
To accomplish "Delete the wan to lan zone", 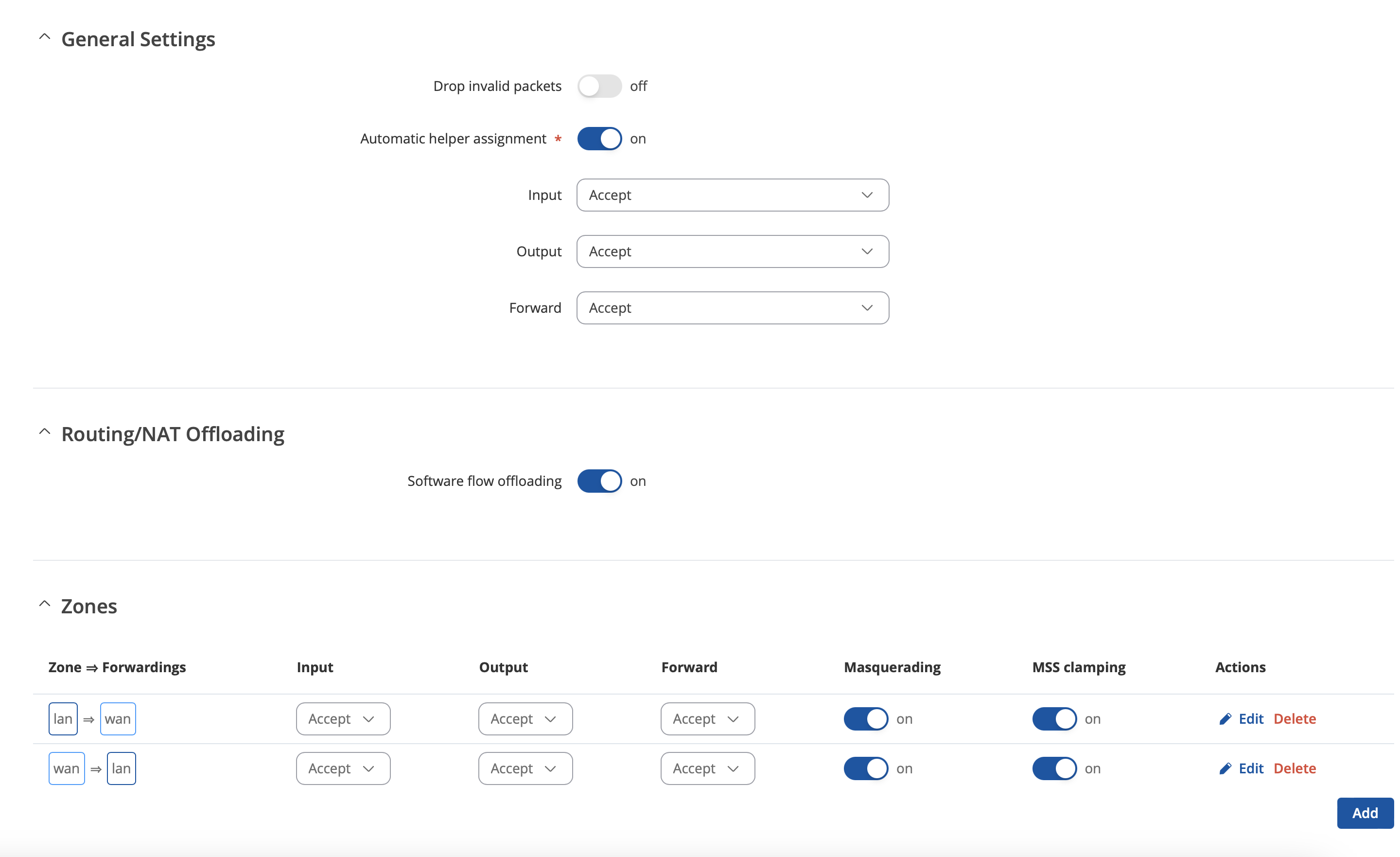I will [x=1295, y=768].
